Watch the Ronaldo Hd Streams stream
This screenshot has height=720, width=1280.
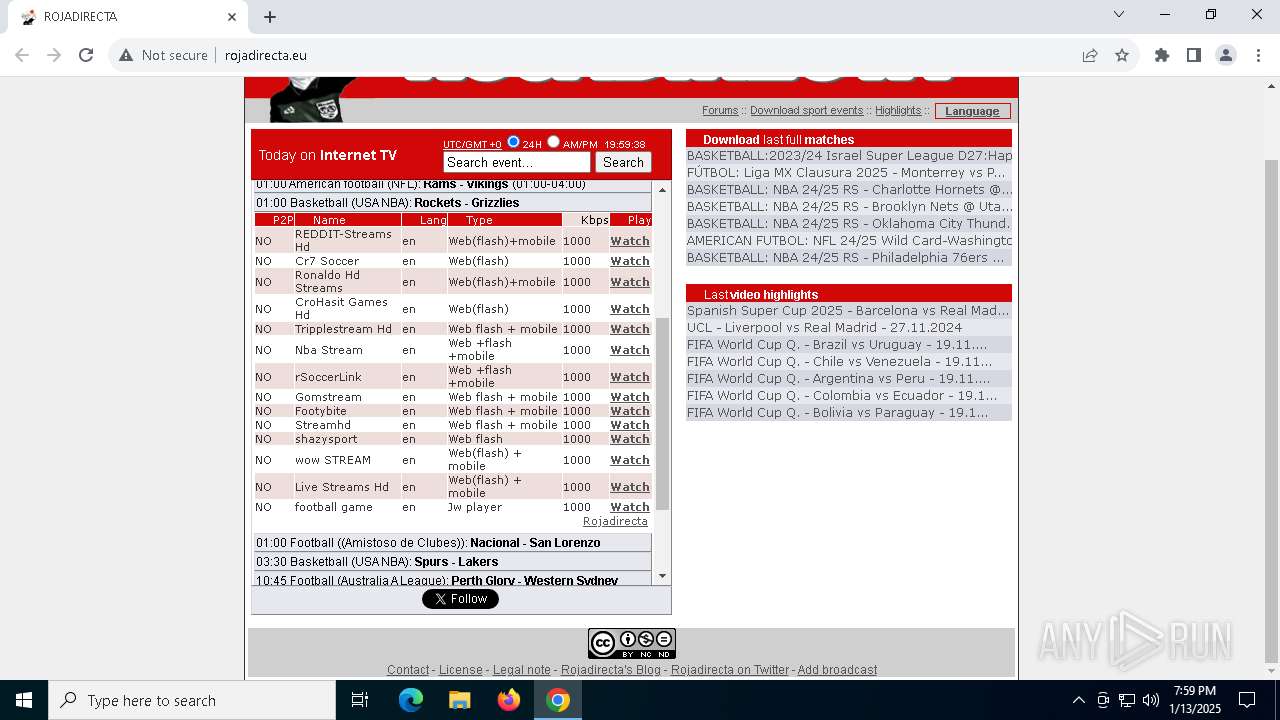pyautogui.click(x=630, y=282)
